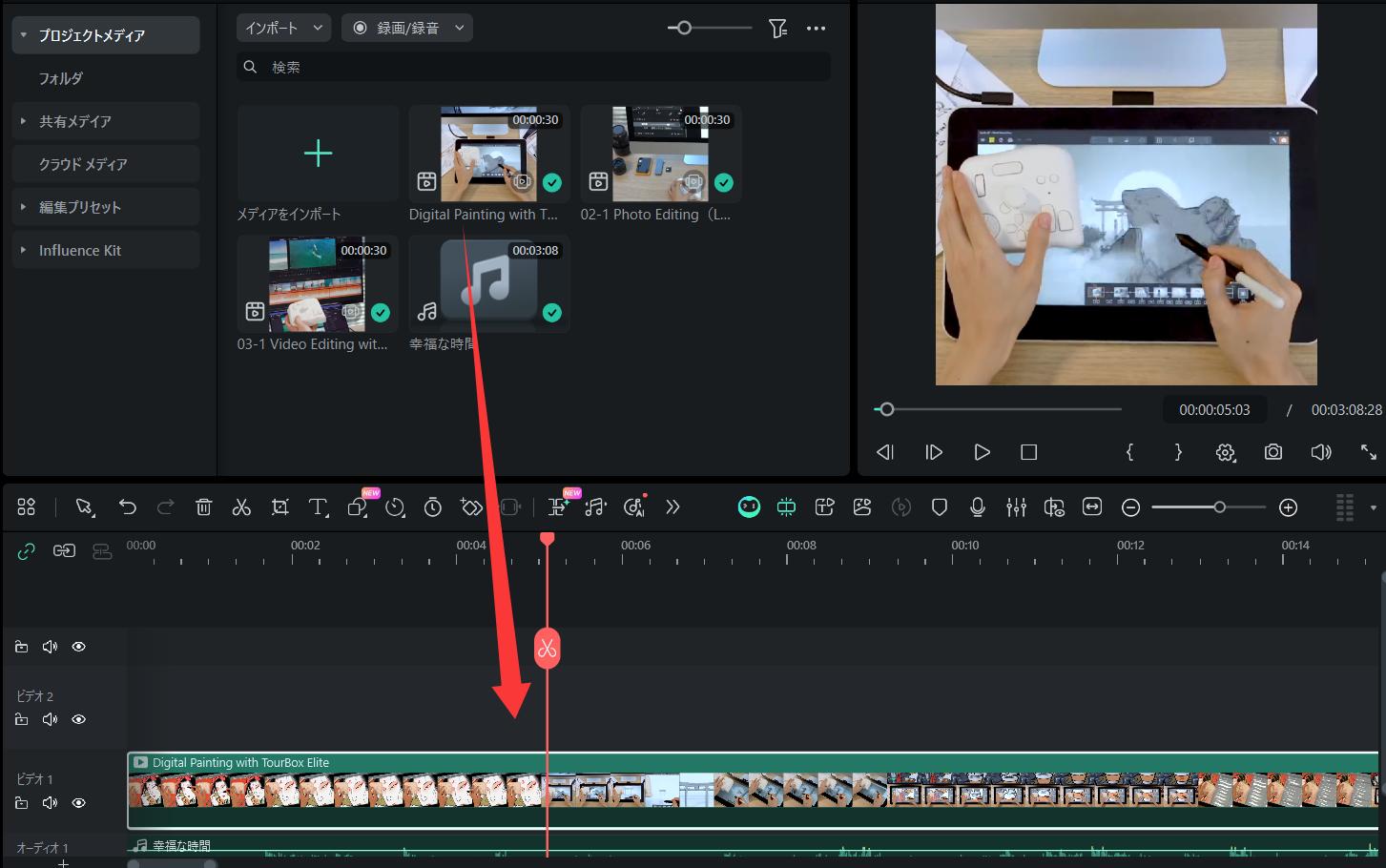Select クラウド メディア in the sidebar
Screen dimensions: 1386x868
pyautogui.click(x=83, y=164)
